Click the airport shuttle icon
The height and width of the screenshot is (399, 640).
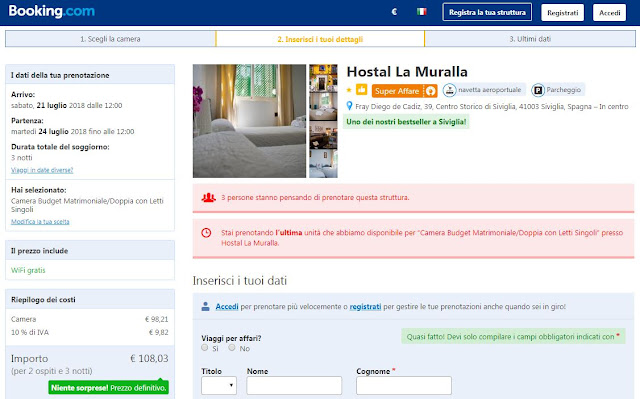449,90
